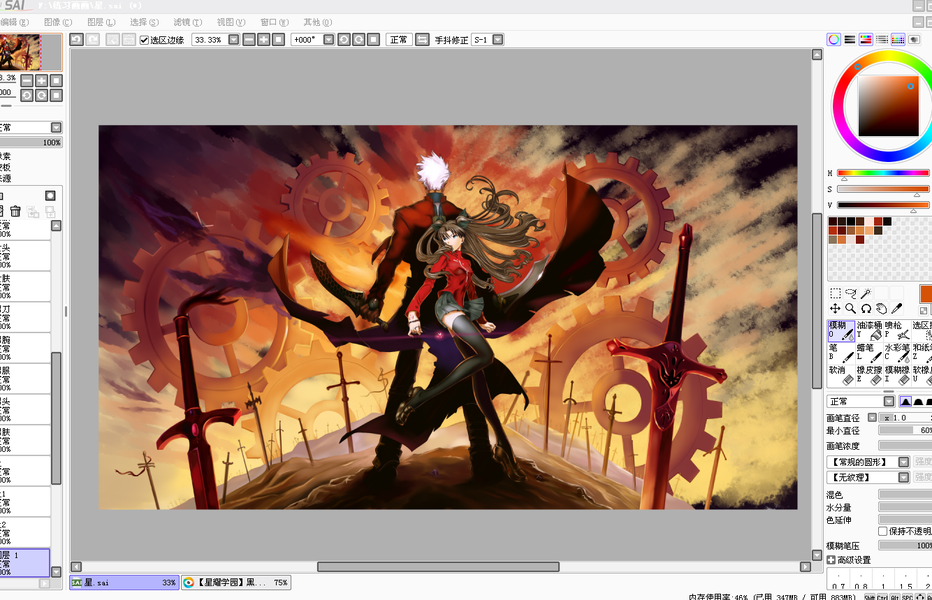
Task: Select the 油漆桶 paint bucket tool
Action: (x=869, y=331)
